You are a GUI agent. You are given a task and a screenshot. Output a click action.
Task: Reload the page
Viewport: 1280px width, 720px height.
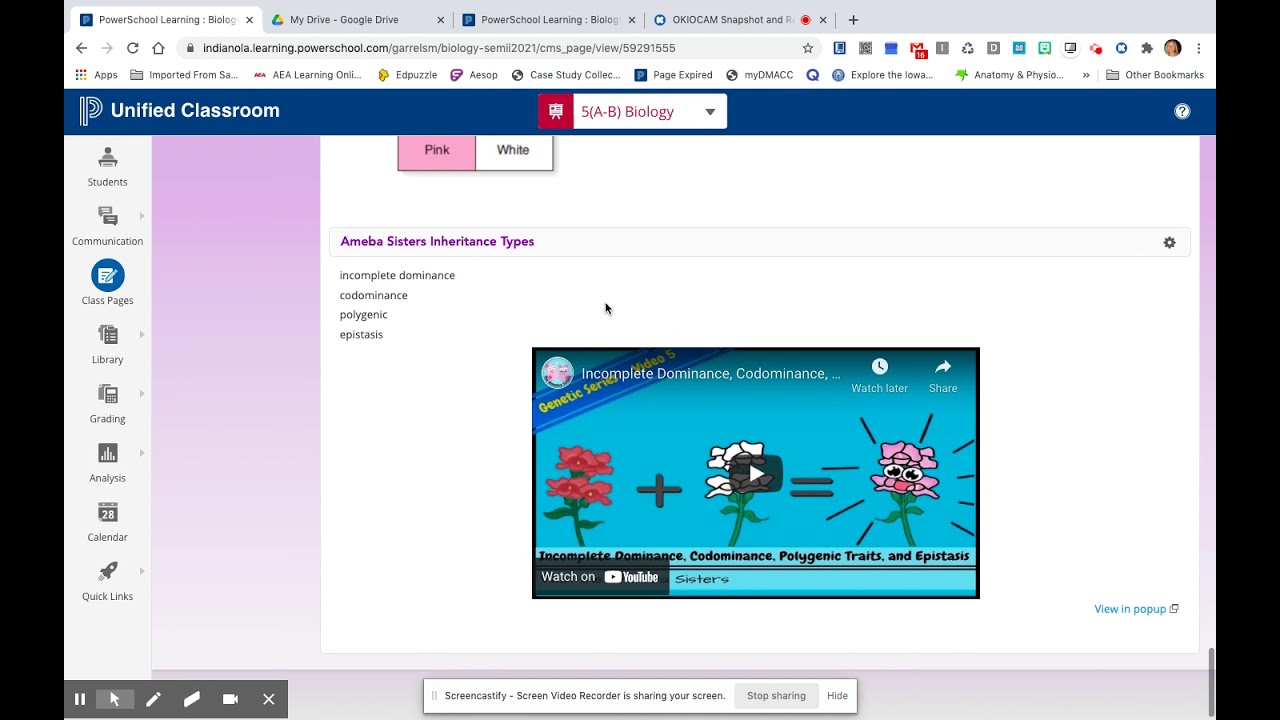click(132, 48)
